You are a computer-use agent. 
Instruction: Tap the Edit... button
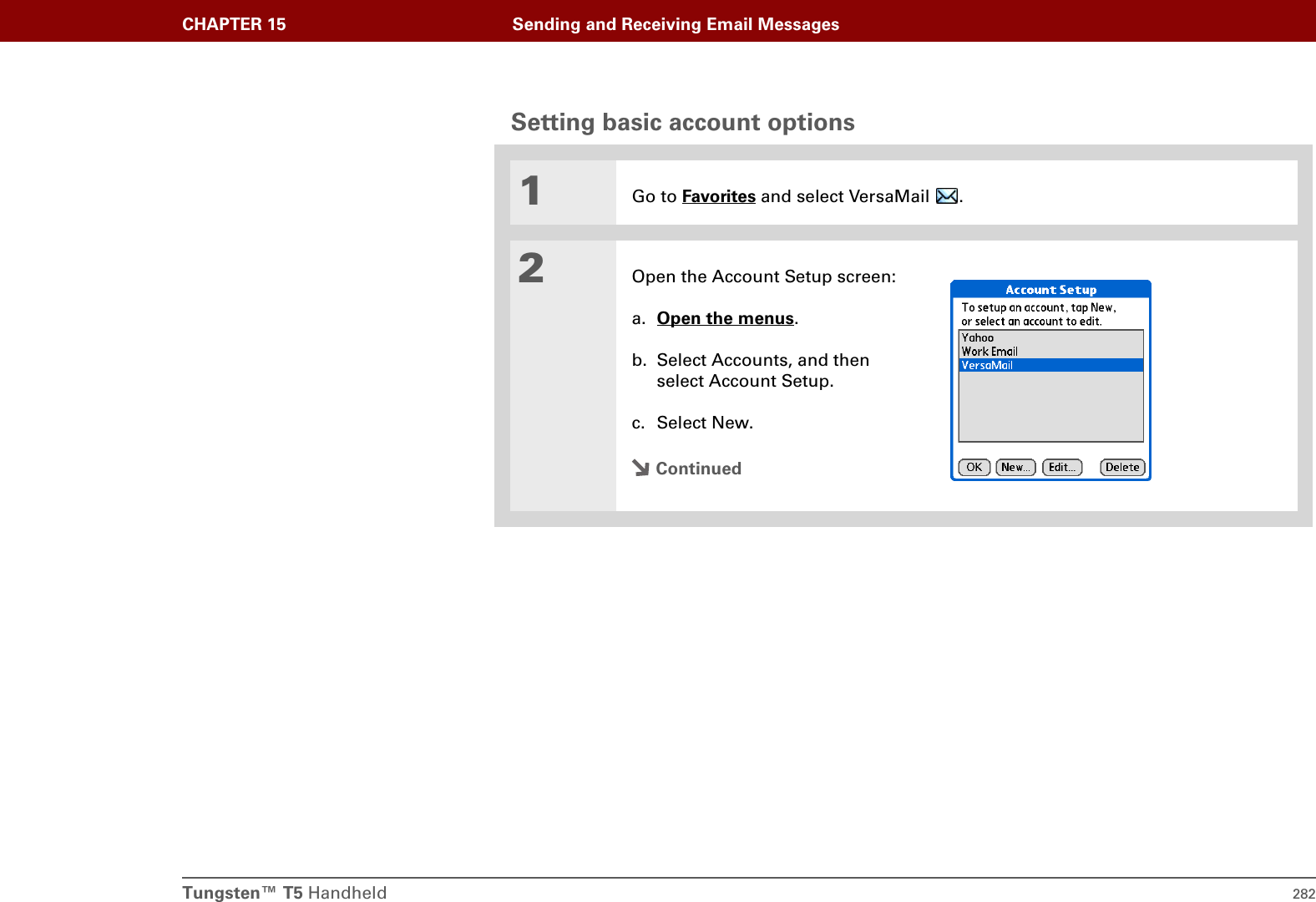point(1062,468)
